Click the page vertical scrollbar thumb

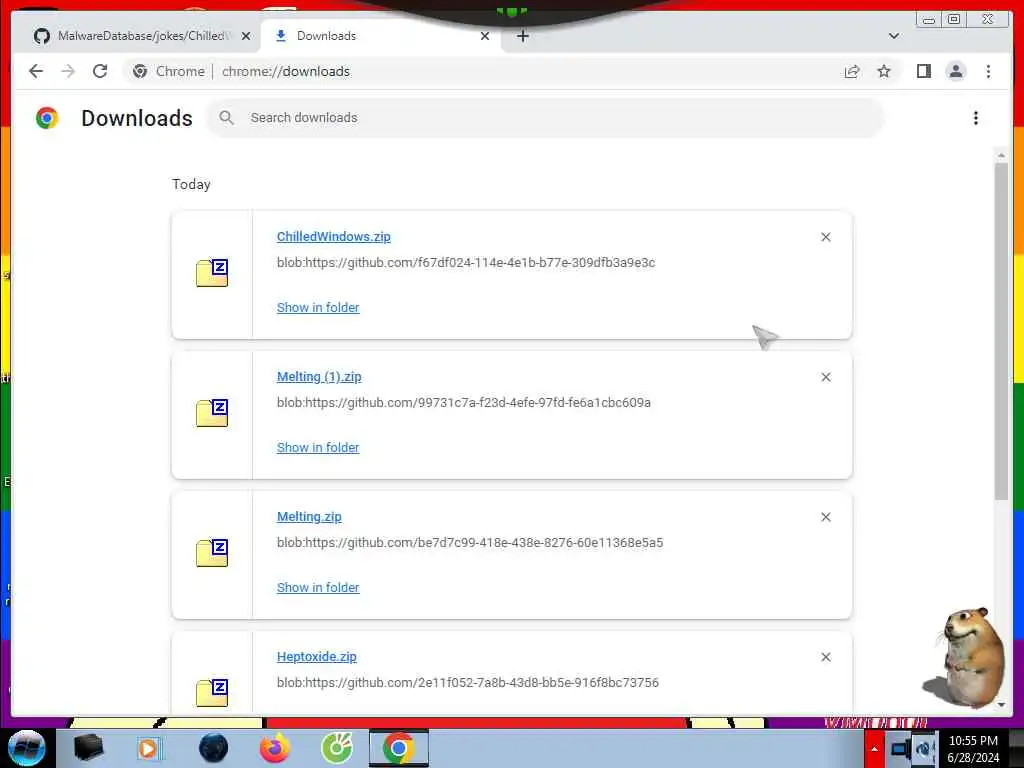click(x=1001, y=332)
